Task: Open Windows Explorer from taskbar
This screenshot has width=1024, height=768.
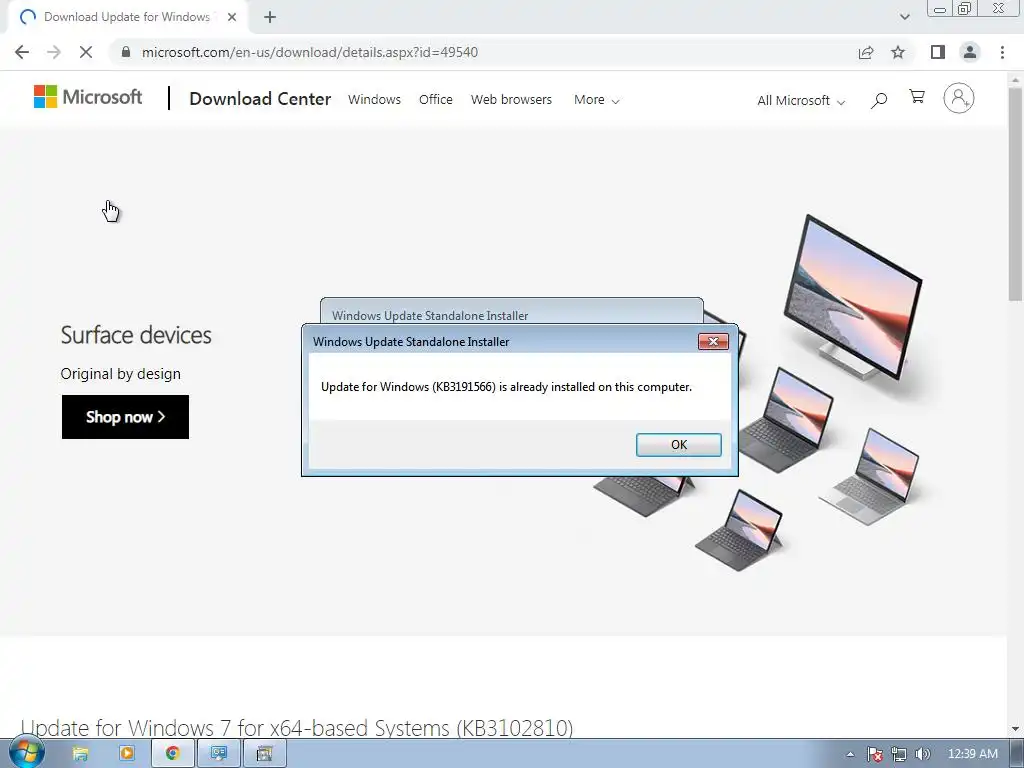Action: coord(80,754)
